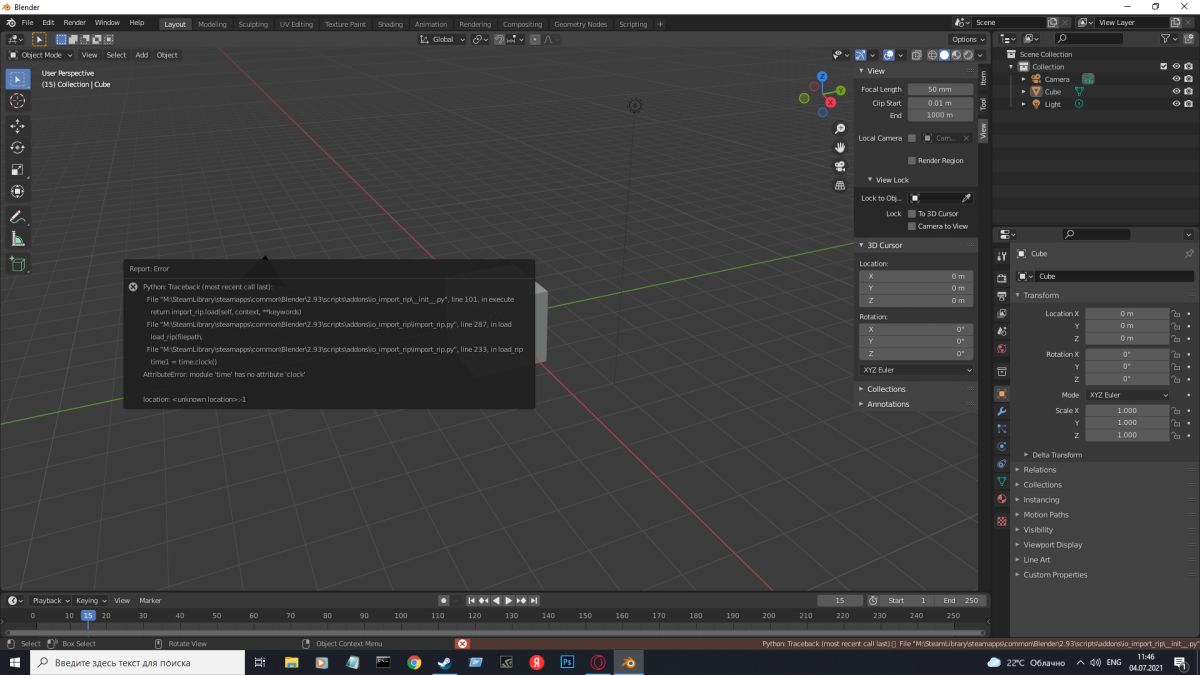This screenshot has height=675, width=1200.
Task: Open Scene properties tab icon
Action: 1002,331
